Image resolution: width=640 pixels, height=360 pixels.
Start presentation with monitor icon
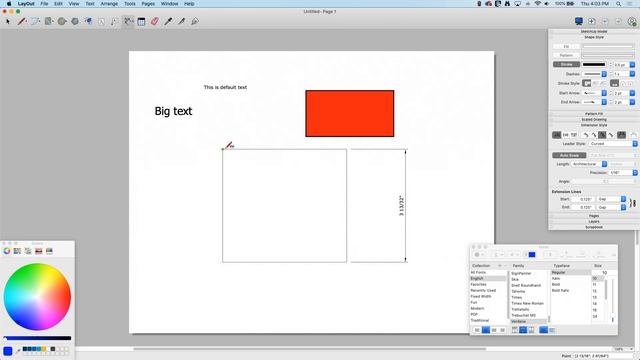point(578,21)
